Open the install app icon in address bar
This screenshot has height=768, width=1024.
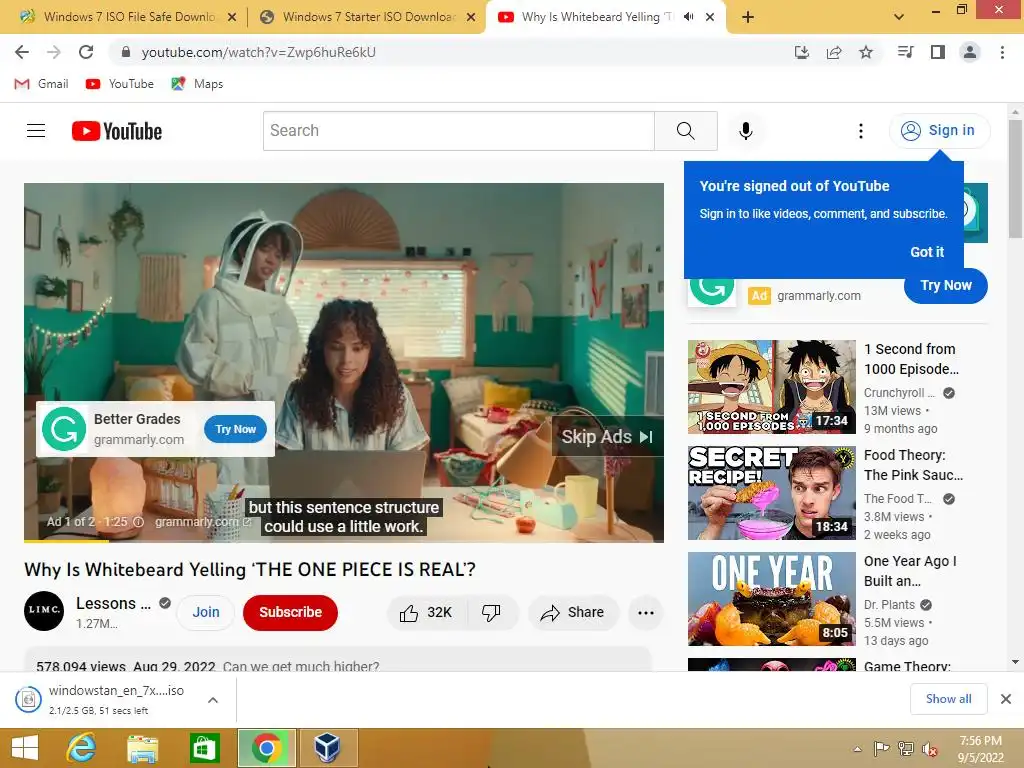click(801, 52)
